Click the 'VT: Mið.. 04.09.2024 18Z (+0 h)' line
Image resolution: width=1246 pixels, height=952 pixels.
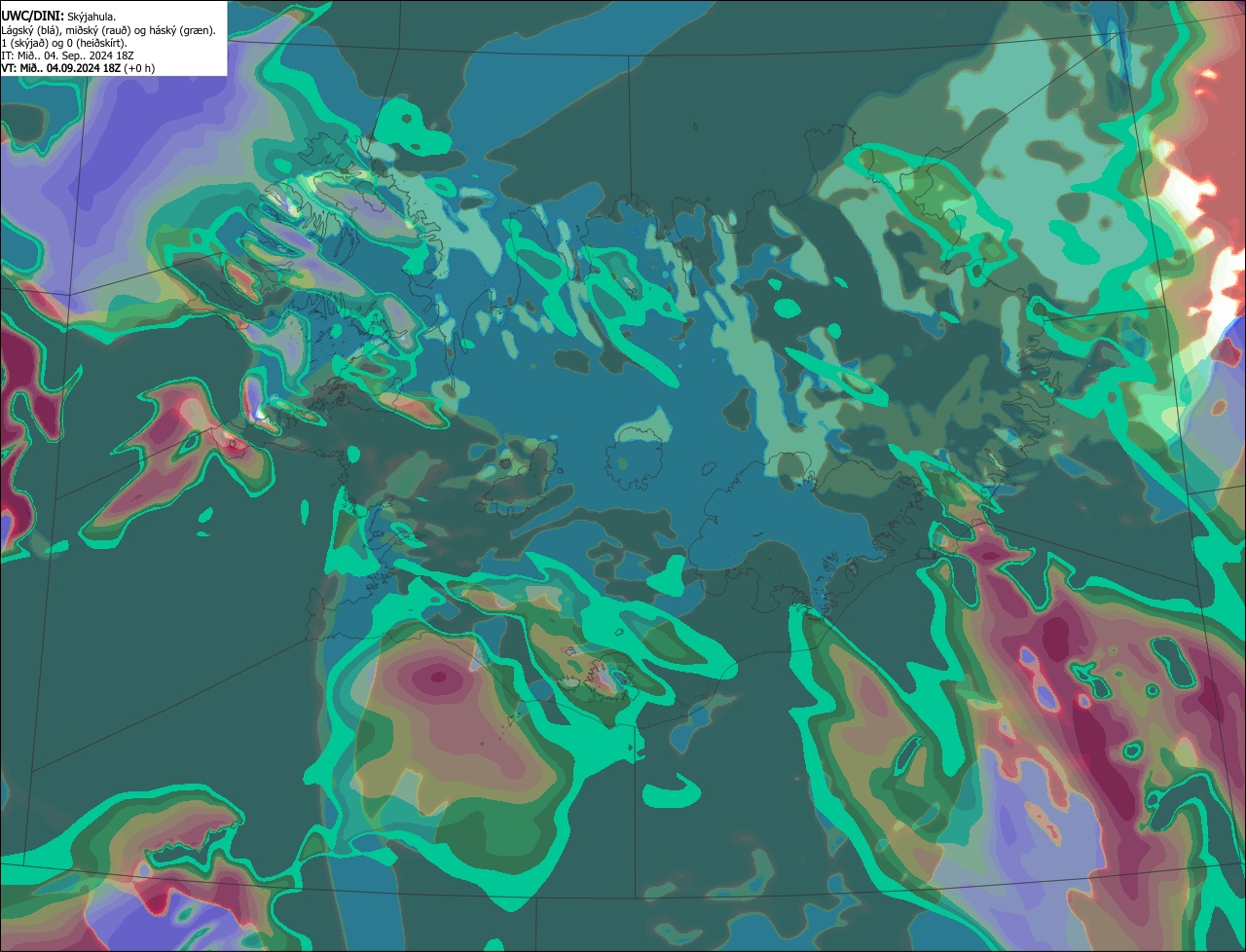pos(78,68)
